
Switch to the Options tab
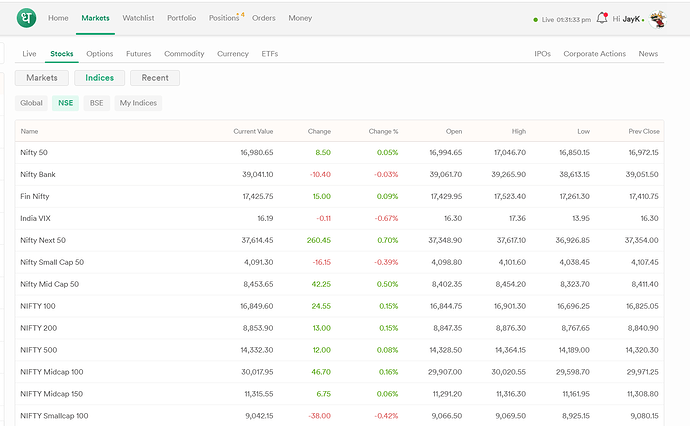99,54
